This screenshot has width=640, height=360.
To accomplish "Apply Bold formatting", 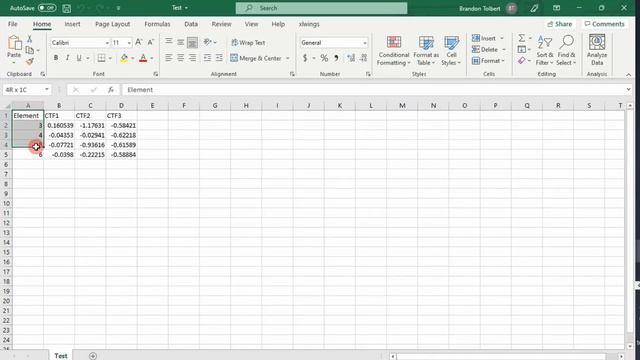I will tap(56, 58).
